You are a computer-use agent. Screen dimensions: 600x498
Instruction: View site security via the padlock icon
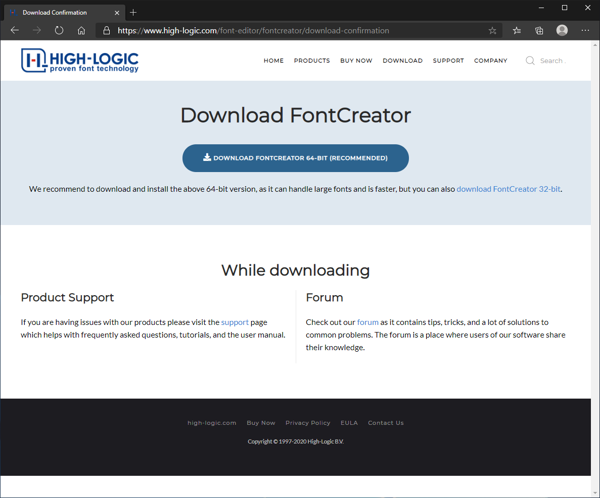point(107,31)
